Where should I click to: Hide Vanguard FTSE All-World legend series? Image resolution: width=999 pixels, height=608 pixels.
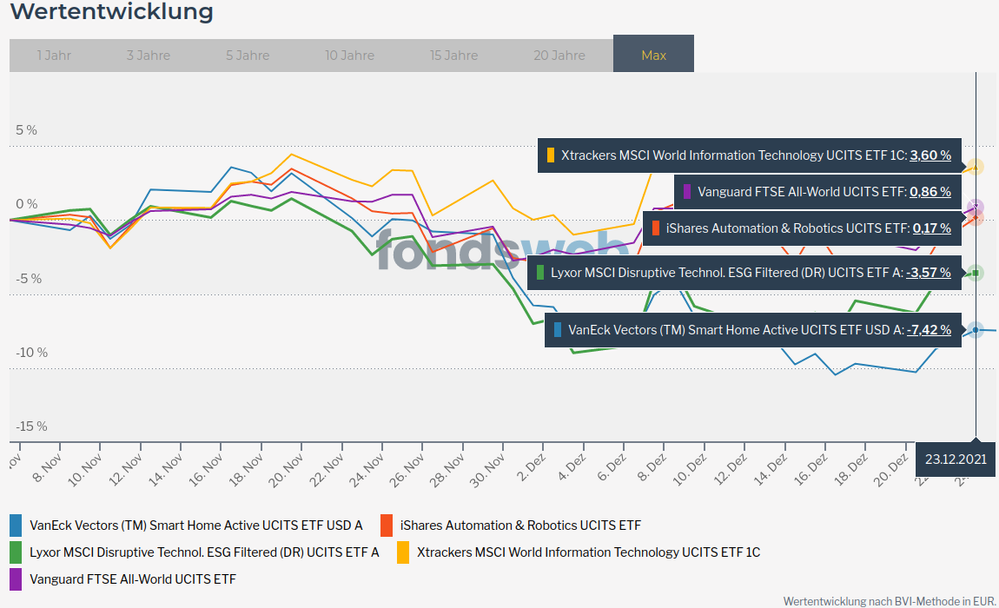tap(134, 578)
